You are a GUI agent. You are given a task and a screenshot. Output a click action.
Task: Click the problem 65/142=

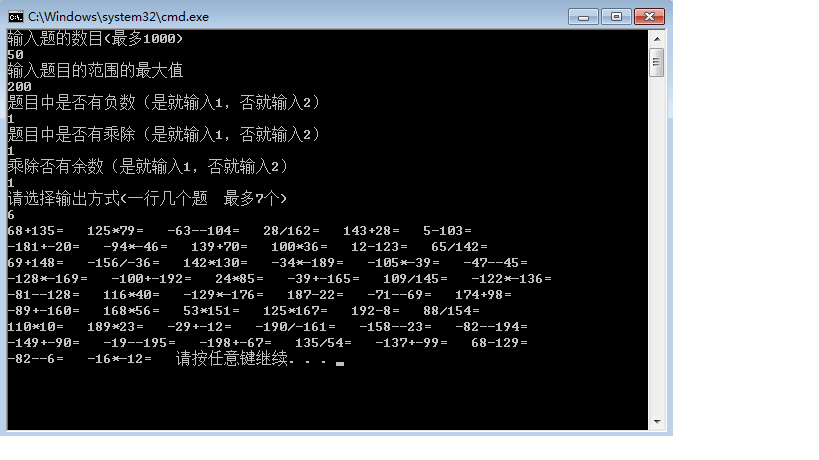click(x=459, y=247)
